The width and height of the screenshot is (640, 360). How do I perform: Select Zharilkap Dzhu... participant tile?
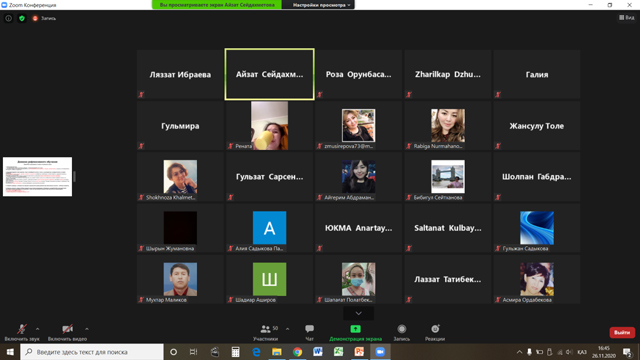tap(448, 74)
